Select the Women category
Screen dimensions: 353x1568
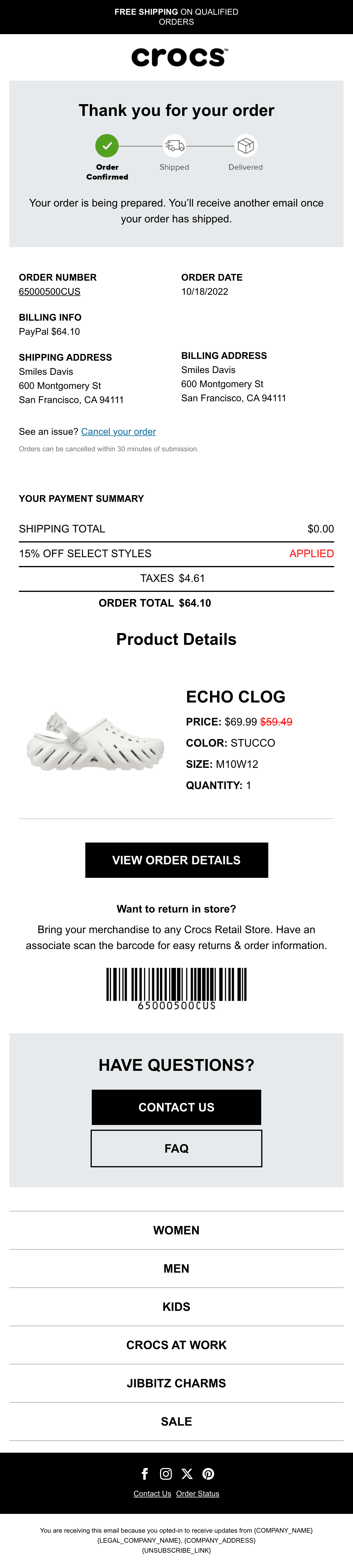pyautogui.click(x=176, y=1230)
